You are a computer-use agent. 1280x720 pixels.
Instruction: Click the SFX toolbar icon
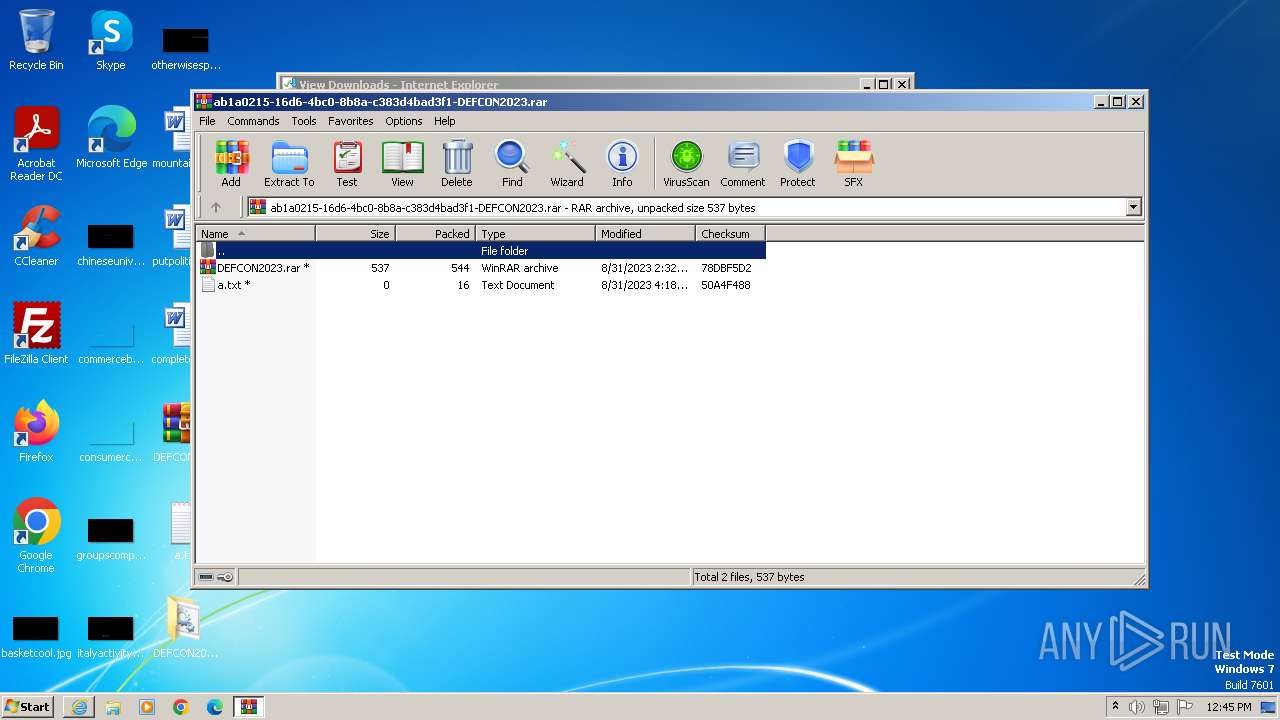click(853, 163)
